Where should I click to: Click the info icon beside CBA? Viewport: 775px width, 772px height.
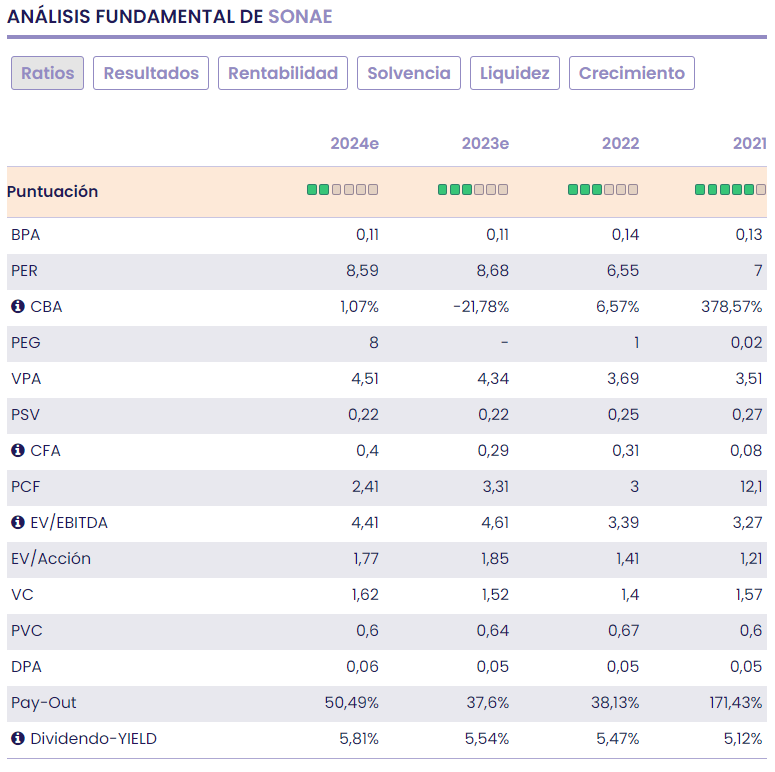(x=18, y=307)
